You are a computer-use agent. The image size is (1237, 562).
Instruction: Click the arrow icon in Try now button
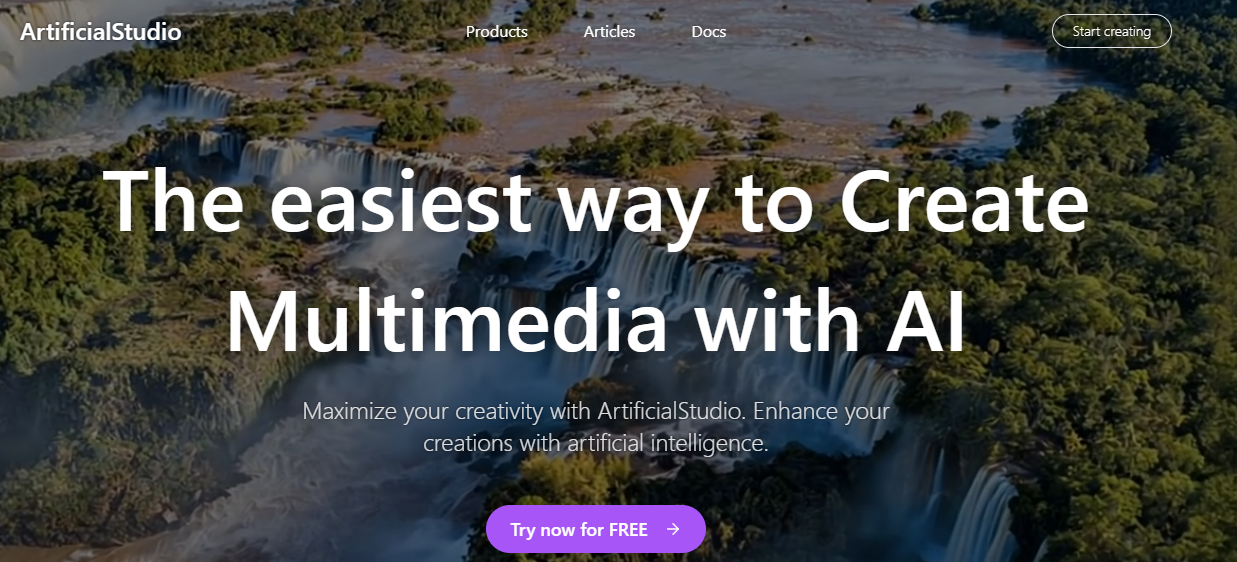(673, 530)
